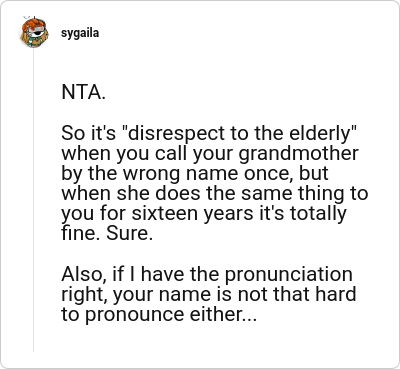
Task: Collapse the comment using the vertical thread line
Action: coord(33,200)
